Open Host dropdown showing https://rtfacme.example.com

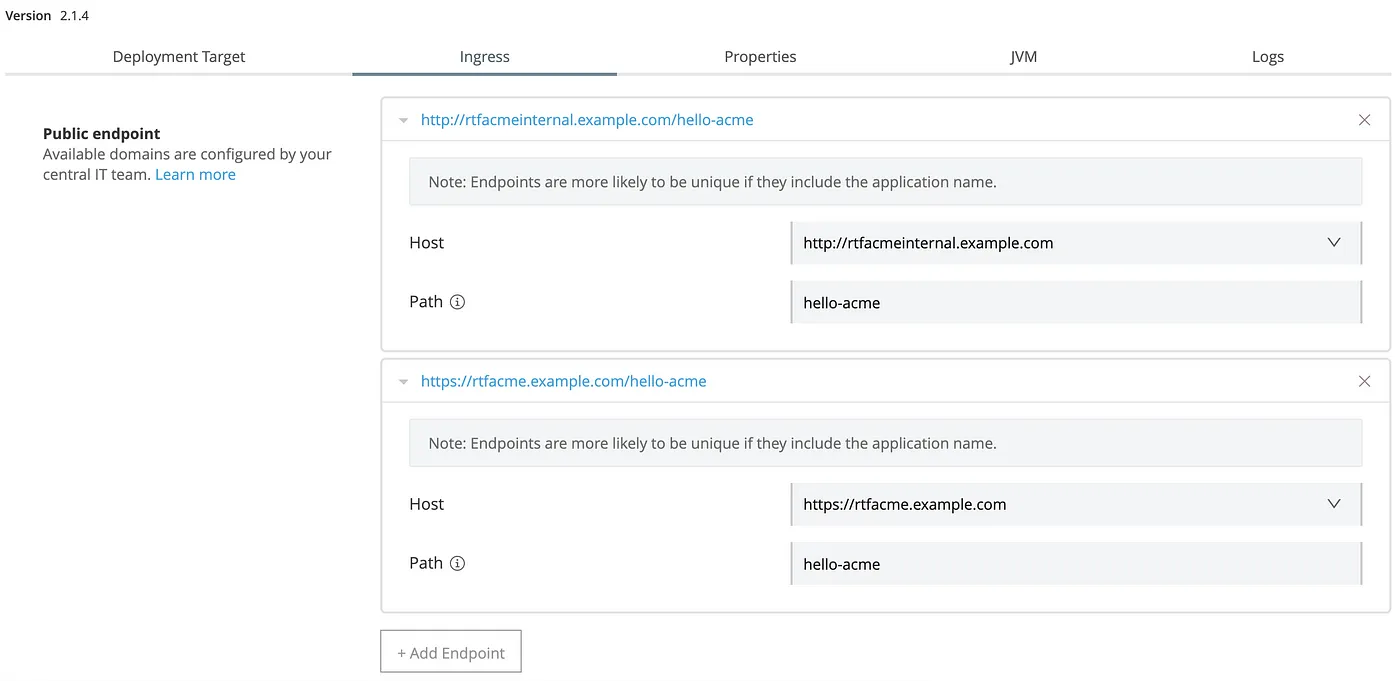(x=1060, y=504)
